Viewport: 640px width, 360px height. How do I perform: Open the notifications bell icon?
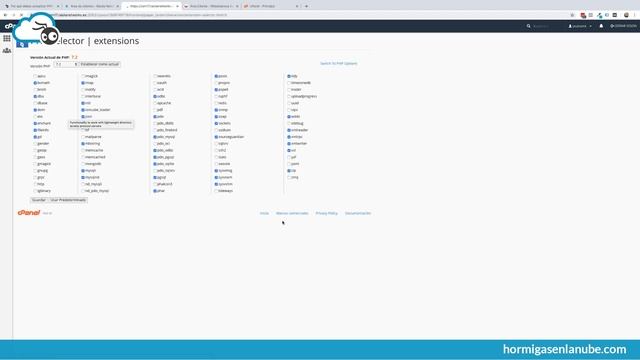601,26
